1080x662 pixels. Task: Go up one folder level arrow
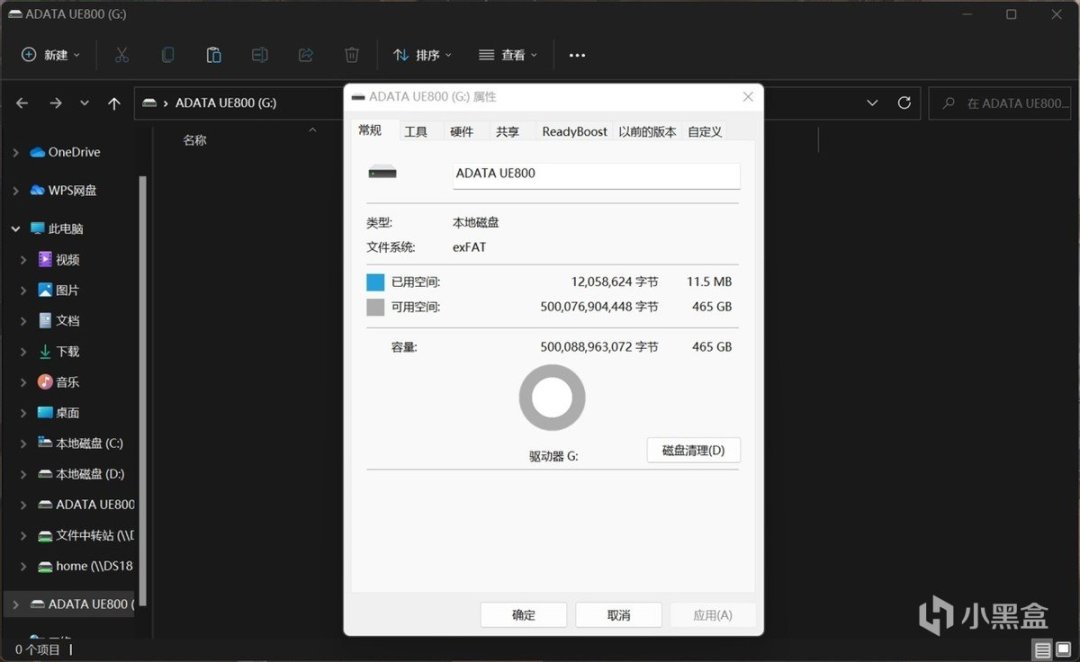tap(114, 103)
